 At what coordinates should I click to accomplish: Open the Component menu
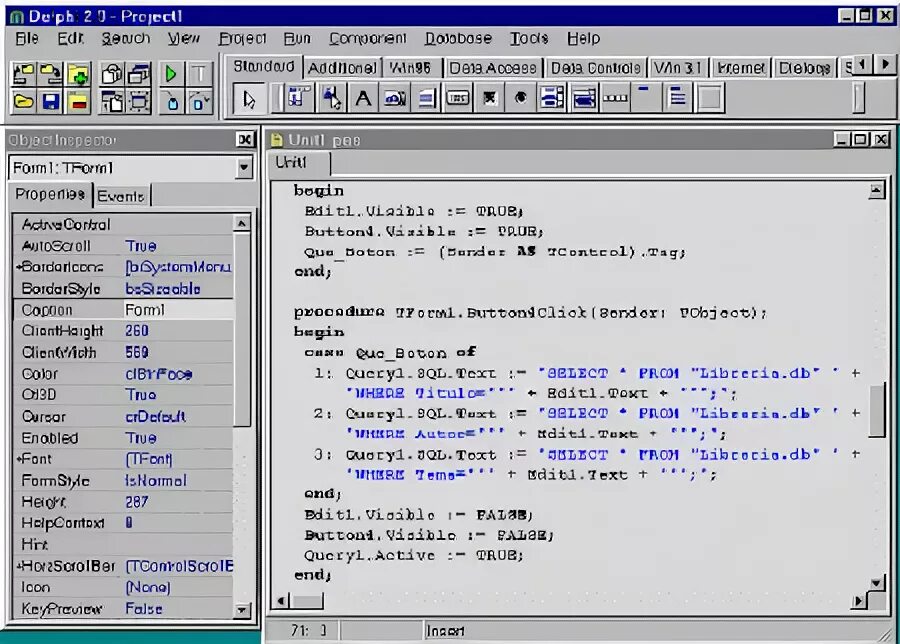coord(367,38)
